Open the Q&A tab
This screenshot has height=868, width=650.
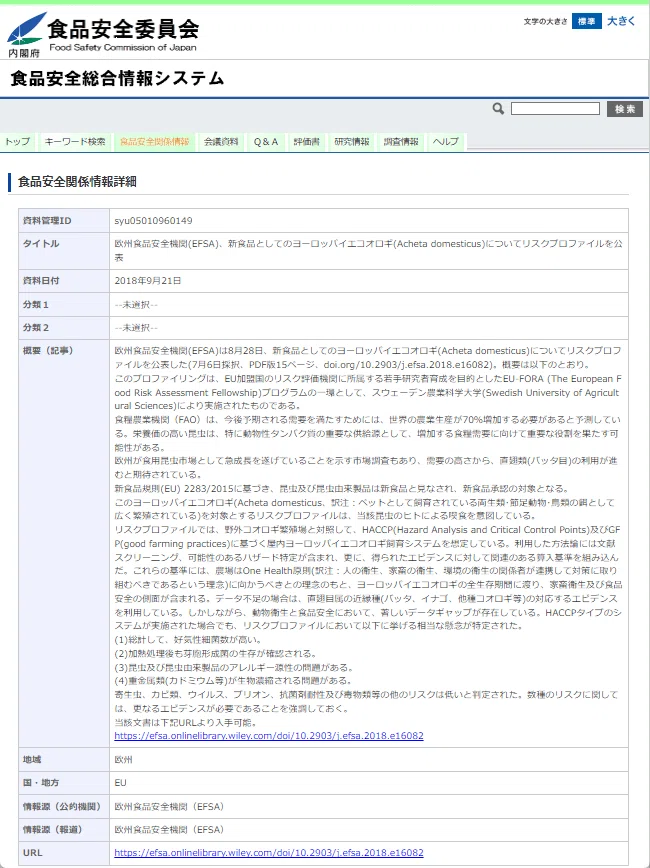pos(266,142)
